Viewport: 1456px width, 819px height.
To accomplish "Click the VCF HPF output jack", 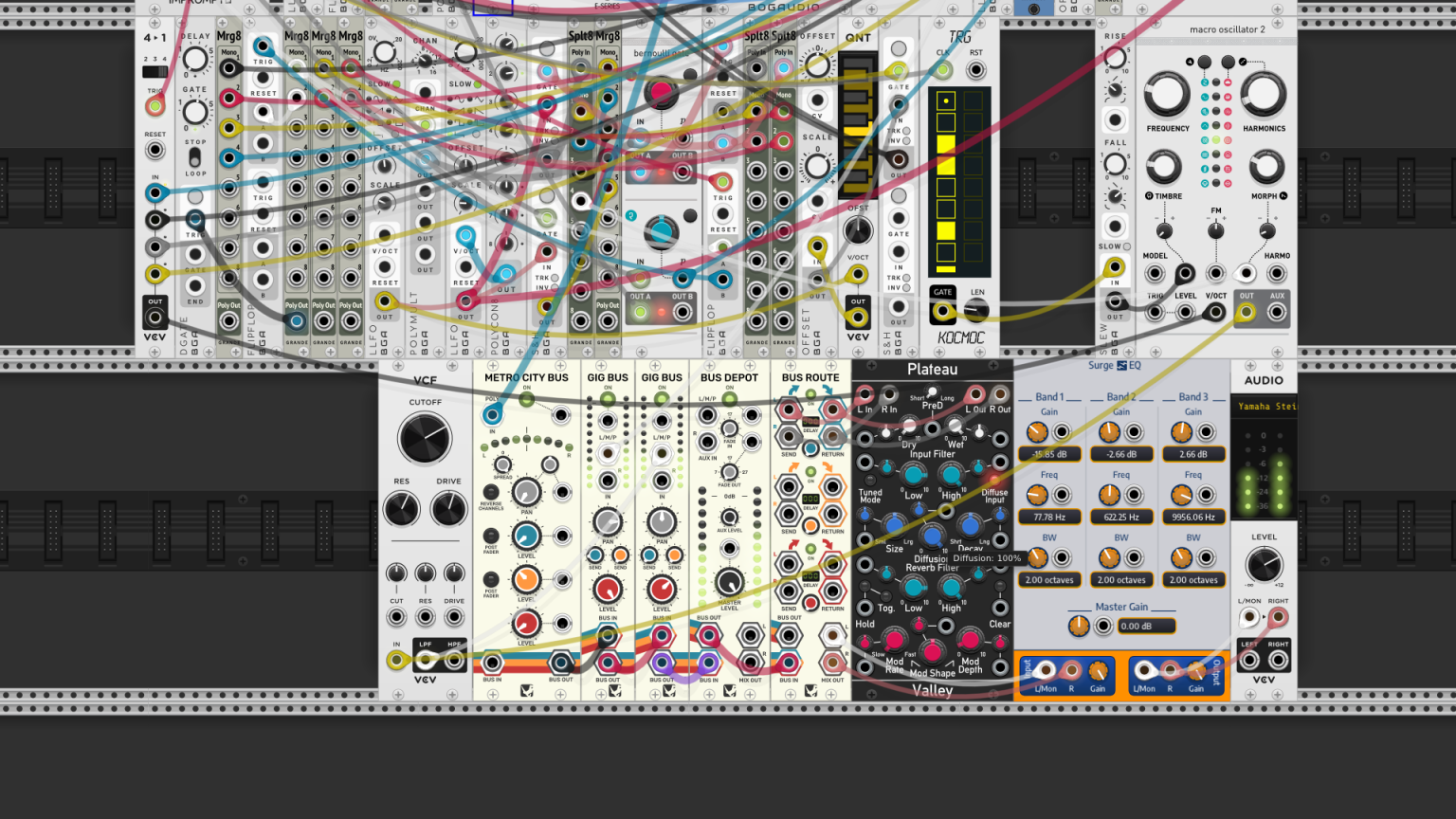I will click(x=455, y=660).
